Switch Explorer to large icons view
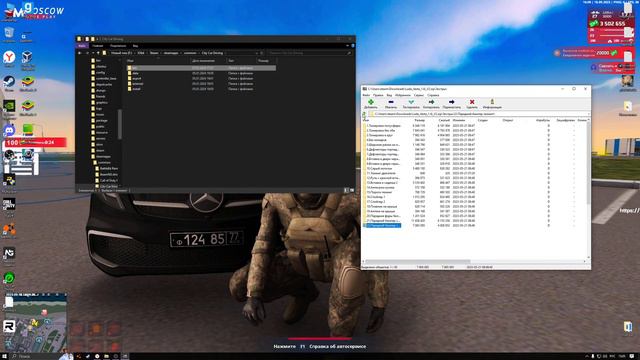Viewport: 640px width, 360px height. point(352,190)
